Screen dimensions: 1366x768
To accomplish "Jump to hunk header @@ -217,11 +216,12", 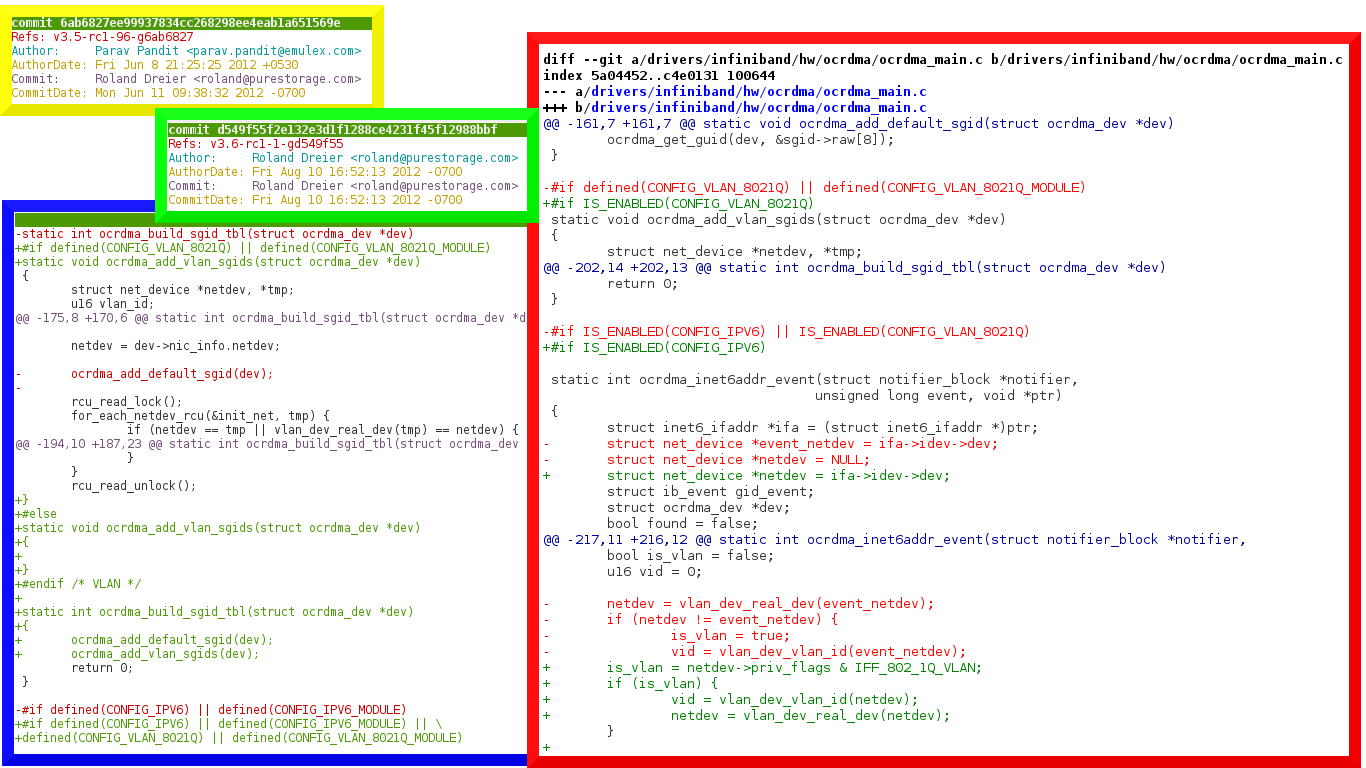I will [x=894, y=540].
